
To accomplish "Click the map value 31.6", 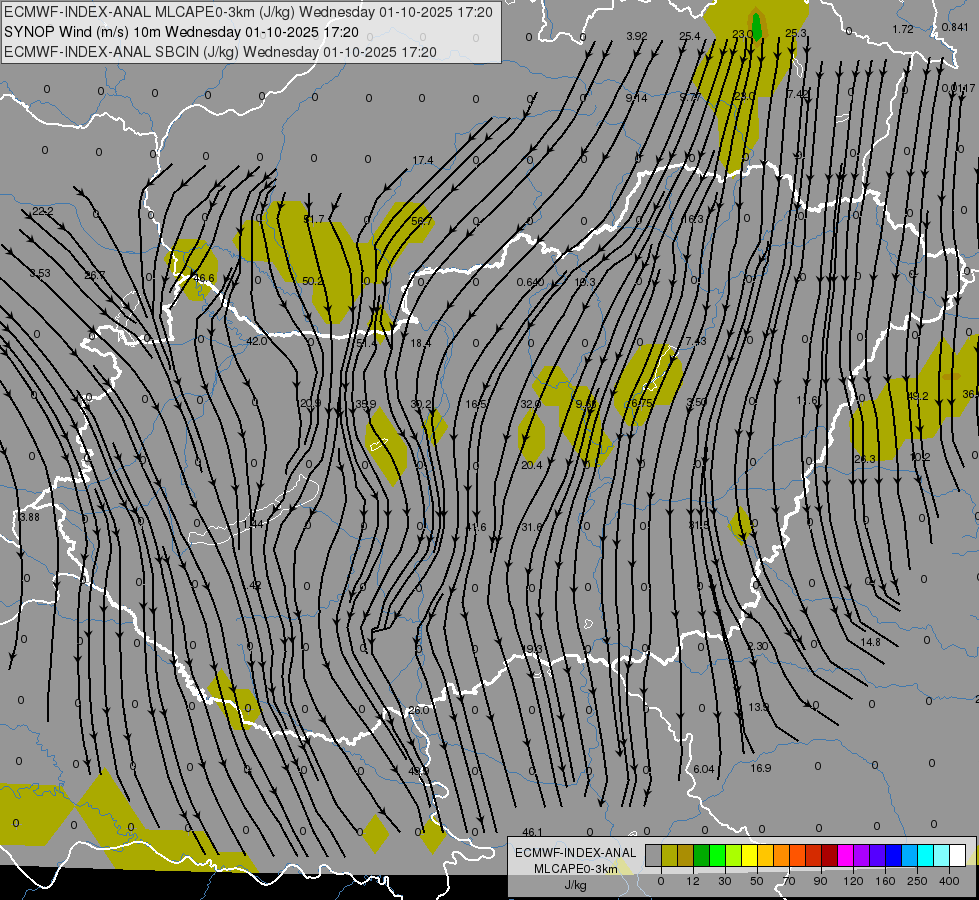I will point(531,527).
